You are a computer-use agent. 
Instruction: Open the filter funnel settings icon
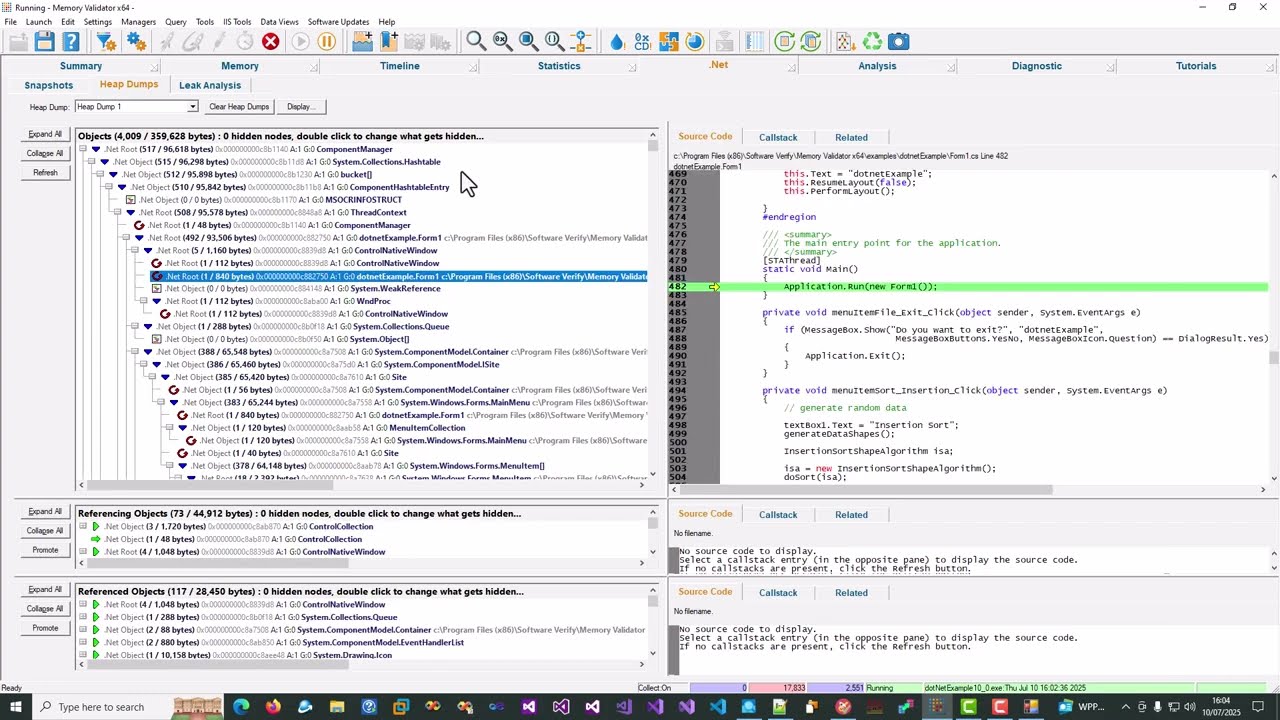(106, 41)
